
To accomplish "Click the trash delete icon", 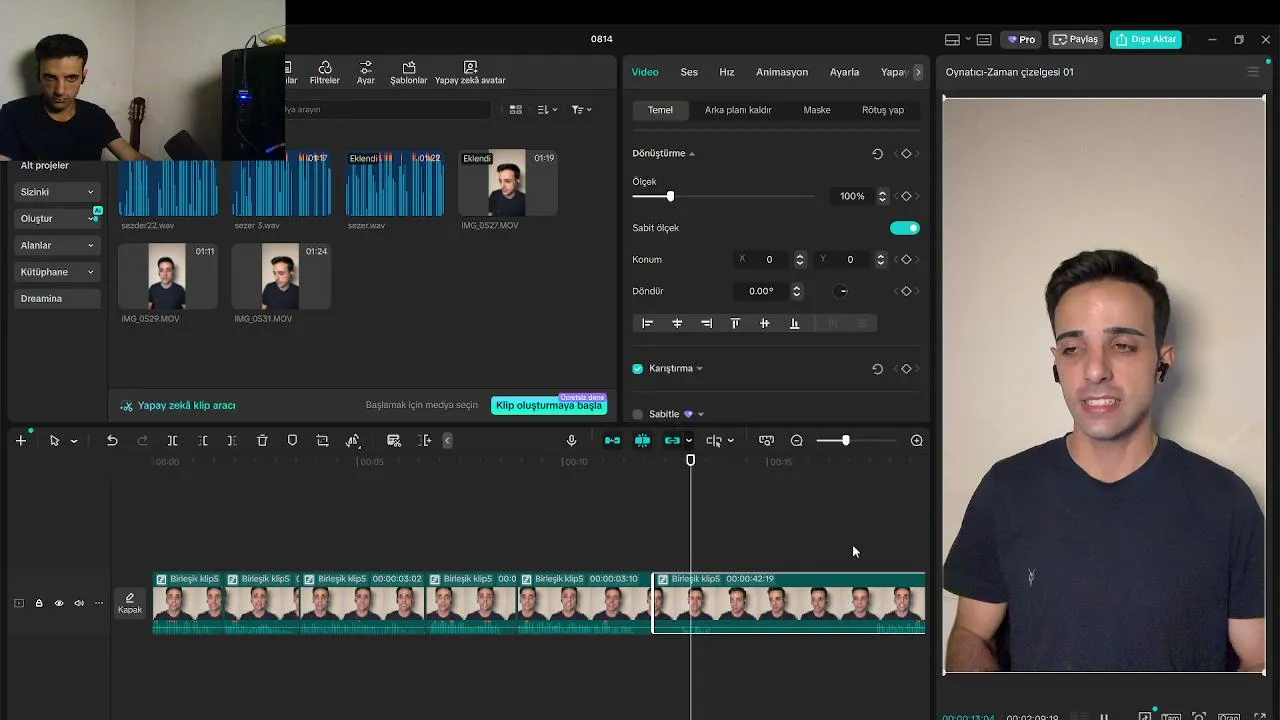I will pyautogui.click(x=262, y=441).
